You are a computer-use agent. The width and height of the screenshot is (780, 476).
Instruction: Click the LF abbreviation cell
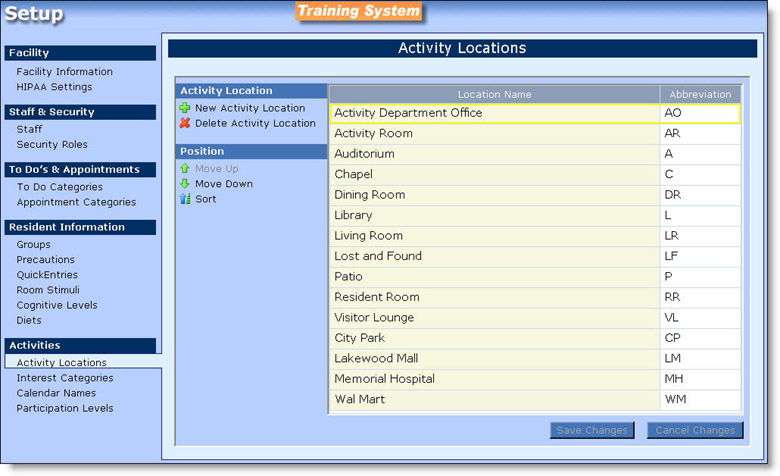click(x=700, y=256)
